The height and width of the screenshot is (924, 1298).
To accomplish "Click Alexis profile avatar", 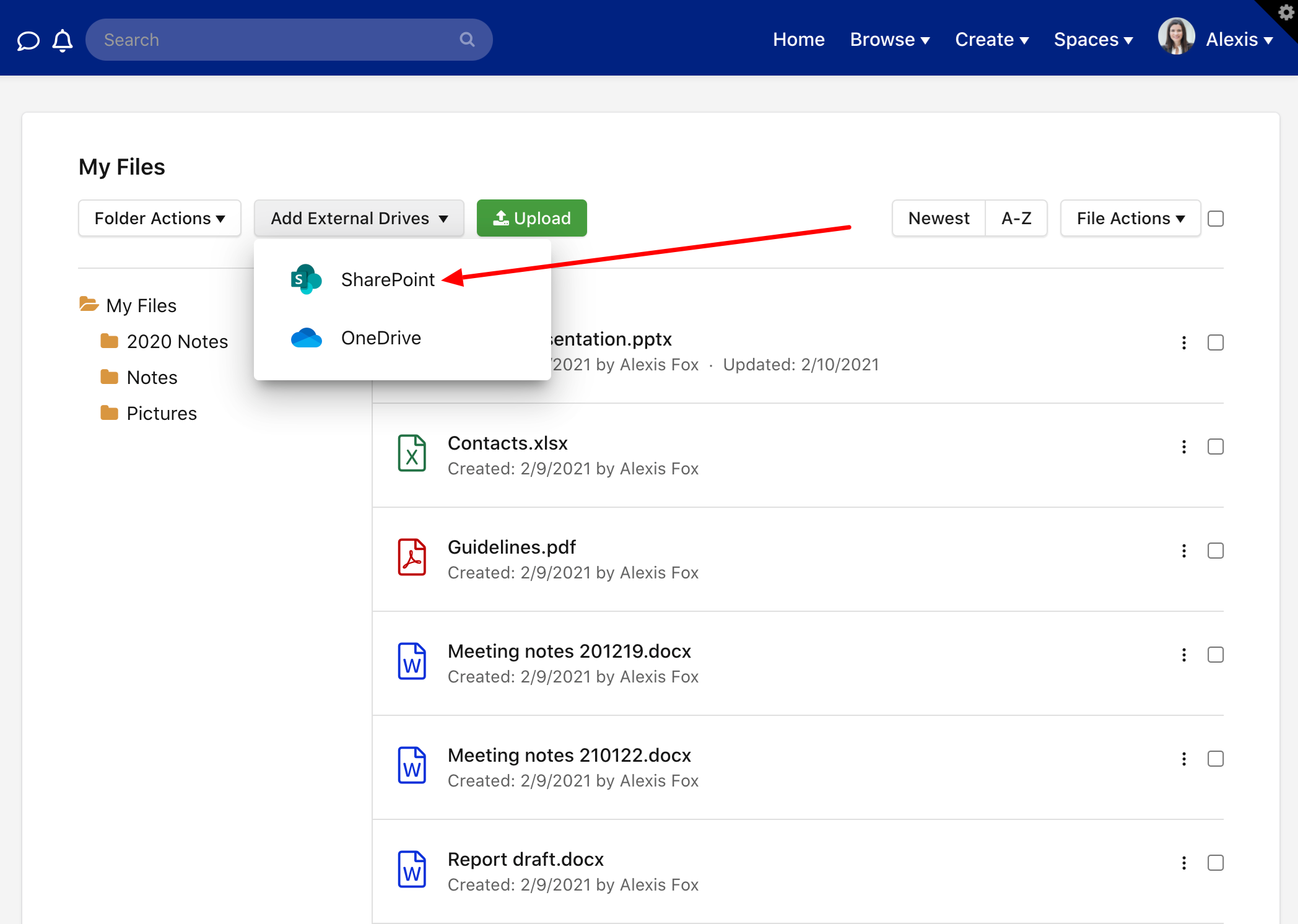I will tap(1176, 36).
